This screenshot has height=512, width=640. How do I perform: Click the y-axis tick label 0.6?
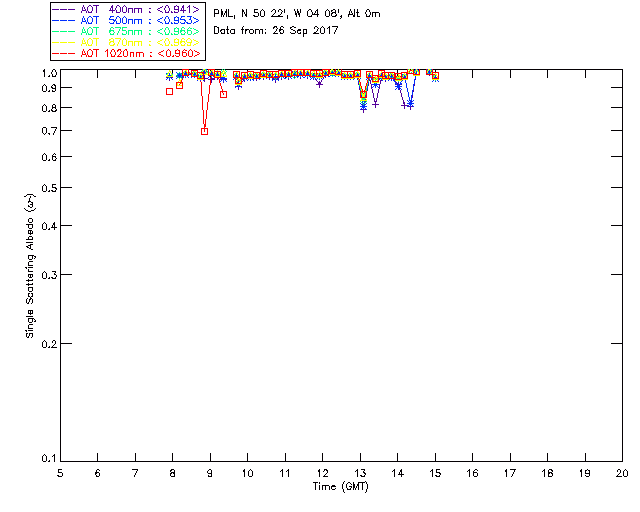tap(49, 157)
